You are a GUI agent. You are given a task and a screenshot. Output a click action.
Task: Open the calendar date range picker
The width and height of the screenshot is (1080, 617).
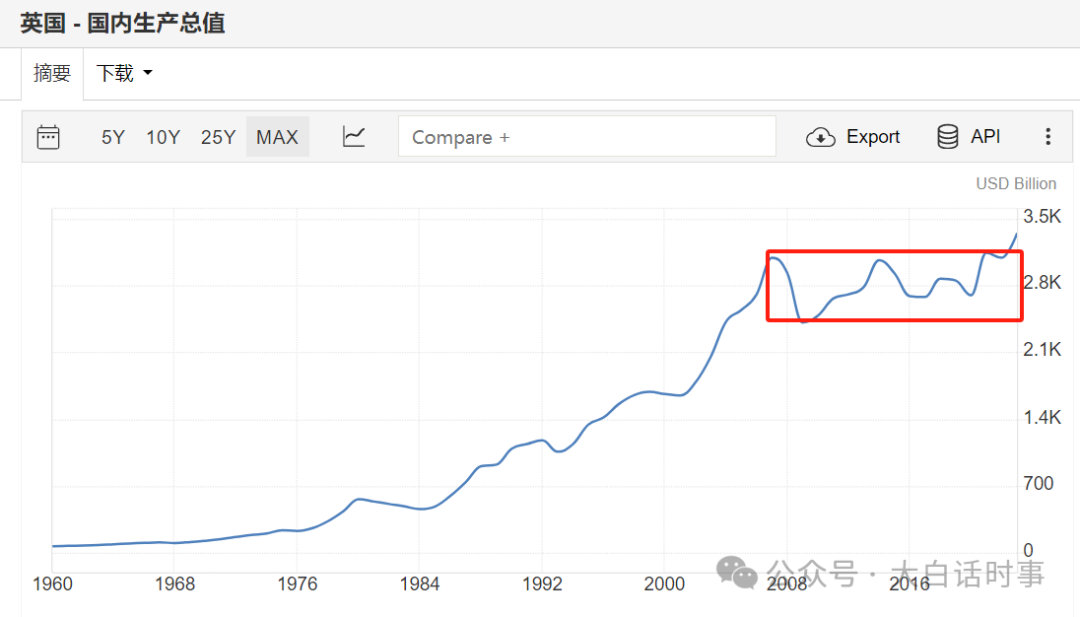pos(48,137)
